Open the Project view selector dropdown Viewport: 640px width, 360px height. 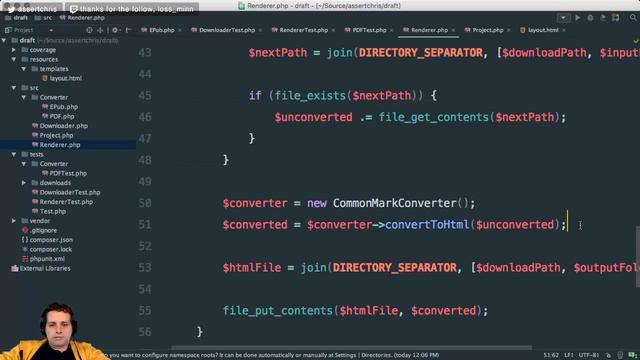coord(51,30)
